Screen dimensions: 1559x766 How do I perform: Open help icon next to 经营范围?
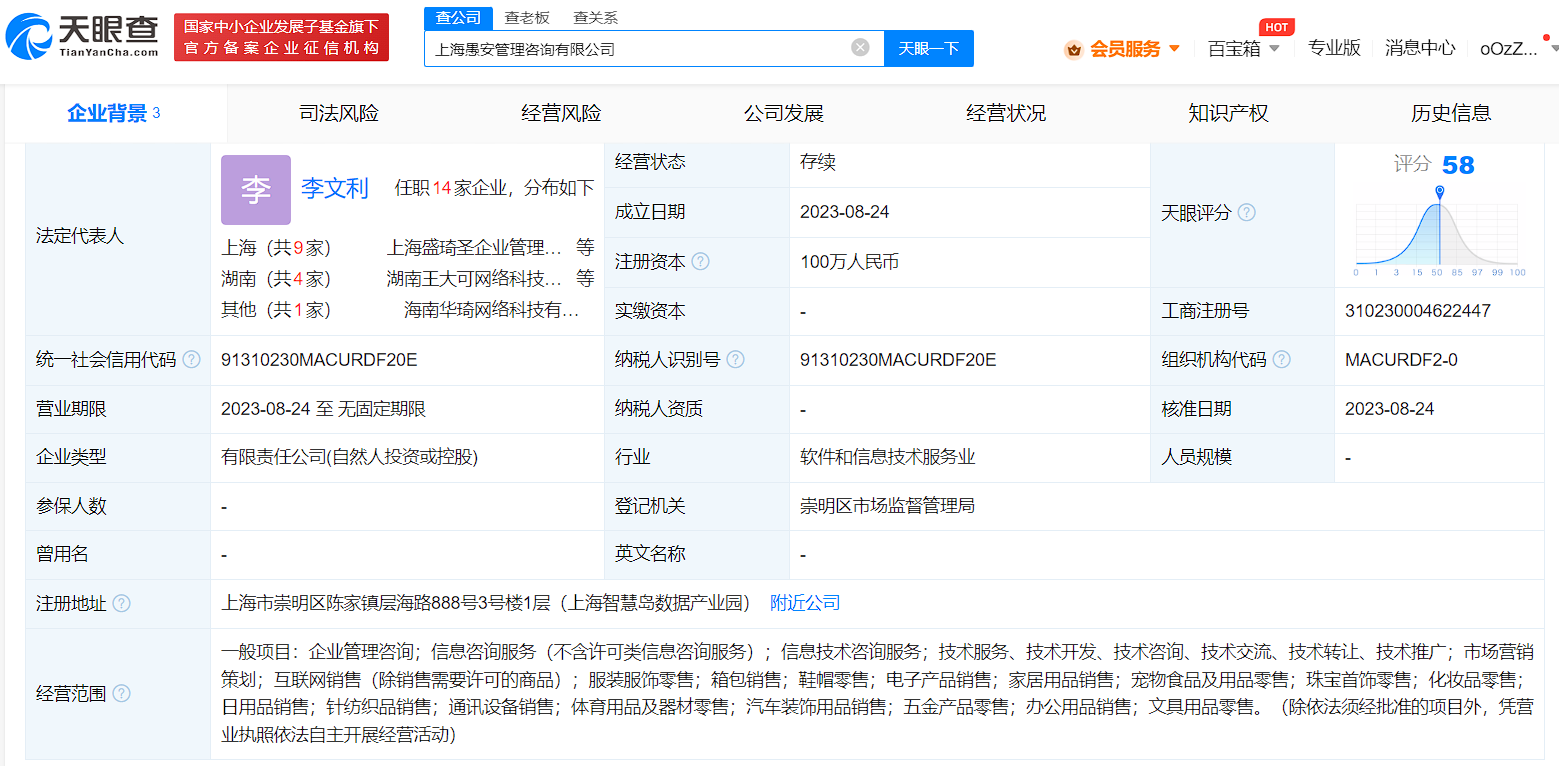121,693
